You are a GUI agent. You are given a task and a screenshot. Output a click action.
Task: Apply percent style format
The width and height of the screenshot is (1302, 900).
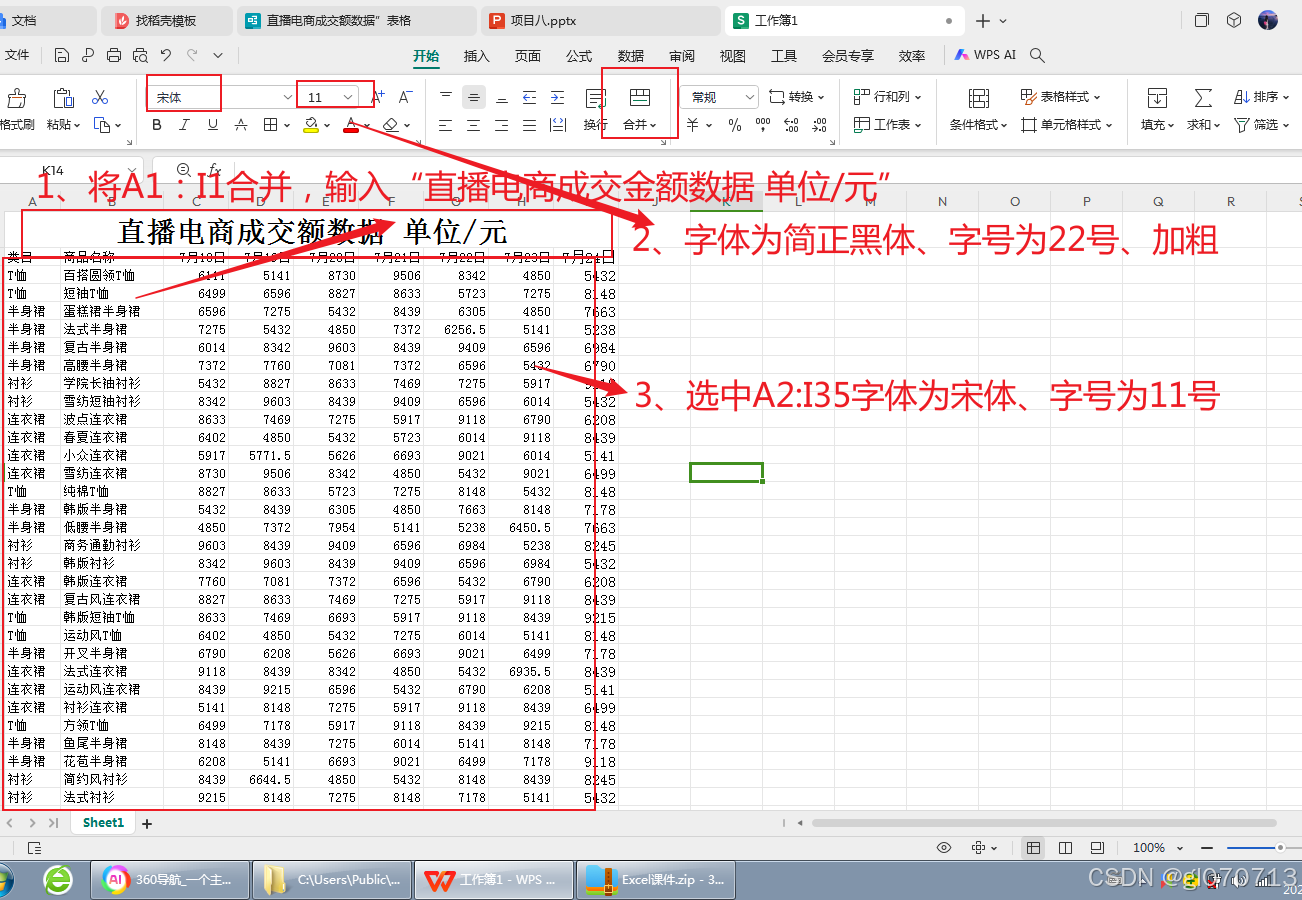pyautogui.click(x=735, y=125)
